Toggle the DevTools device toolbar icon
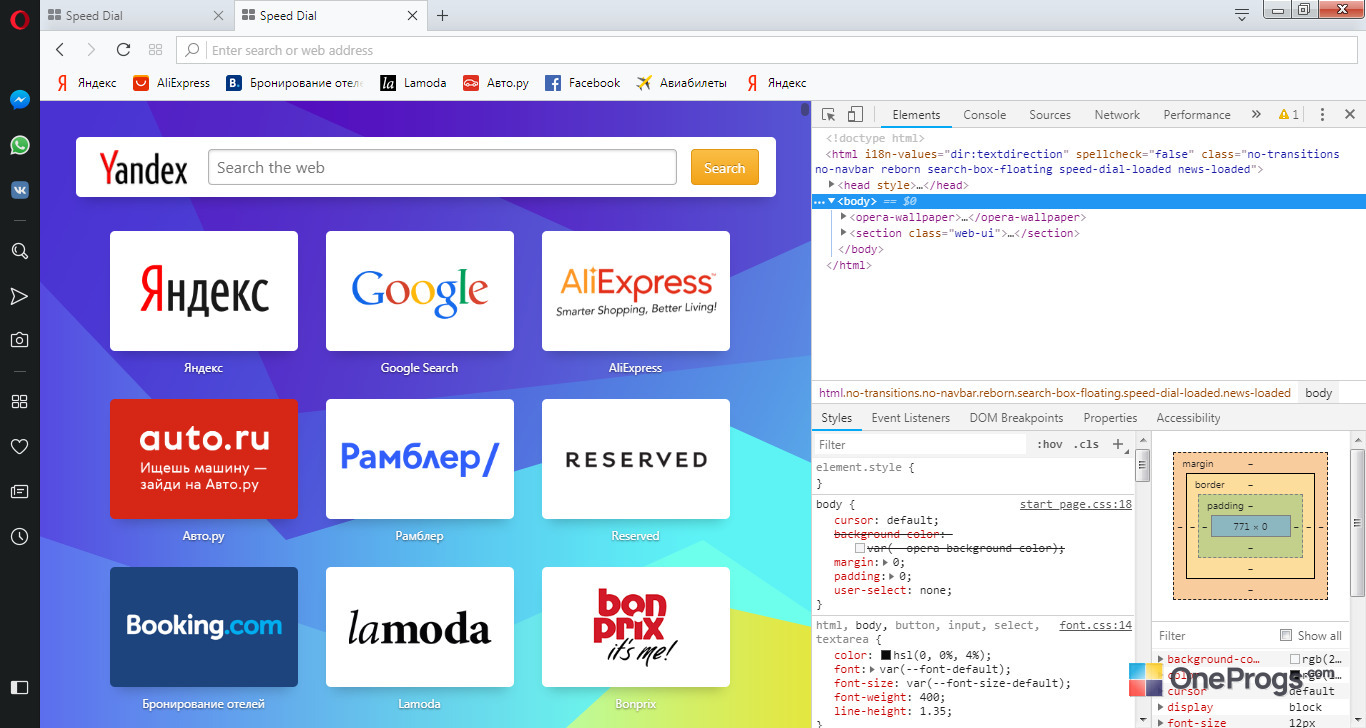The width and height of the screenshot is (1366, 728). coord(855,115)
